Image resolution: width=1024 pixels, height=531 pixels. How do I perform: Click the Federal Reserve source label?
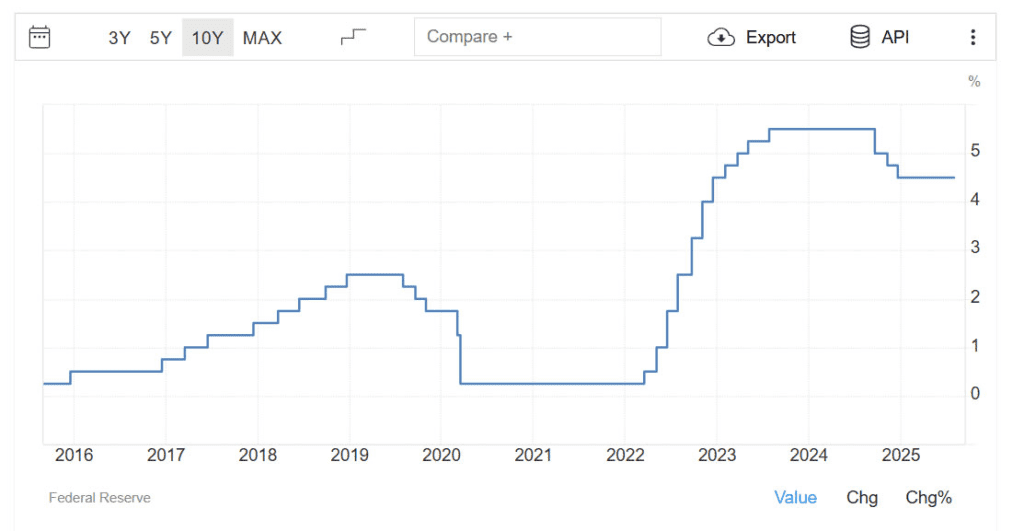pyautogui.click(x=99, y=497)
